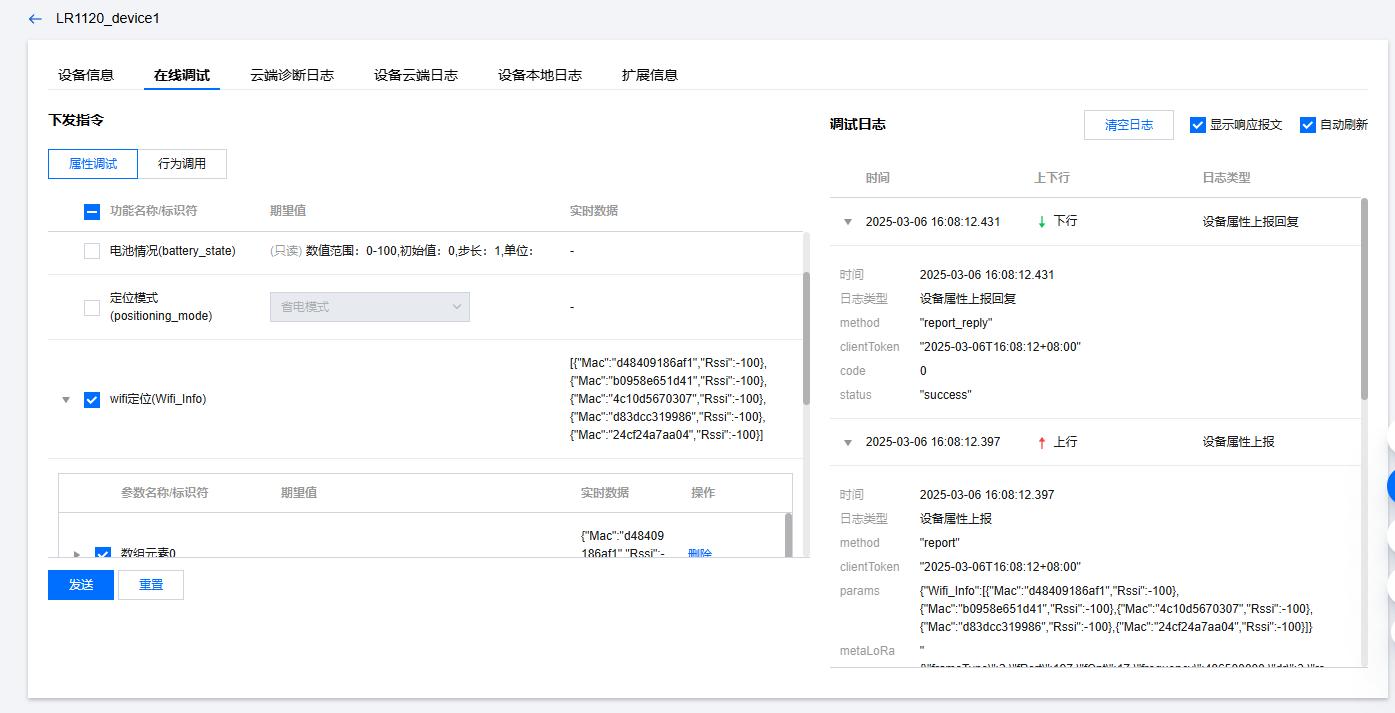Click the params value in report log
This screenshot has height=713, width=1395.
click(1116, 609)
